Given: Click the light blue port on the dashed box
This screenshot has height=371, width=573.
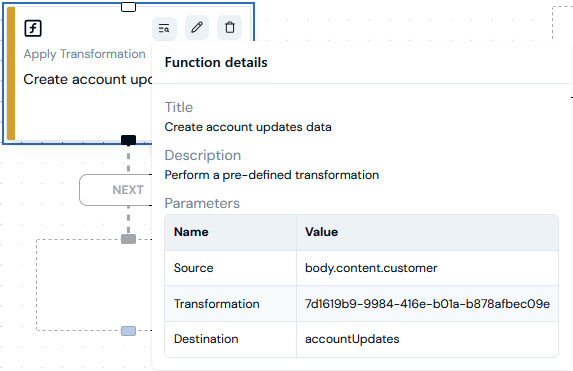Looking at the screenshot, I should (x=128, y=331).
